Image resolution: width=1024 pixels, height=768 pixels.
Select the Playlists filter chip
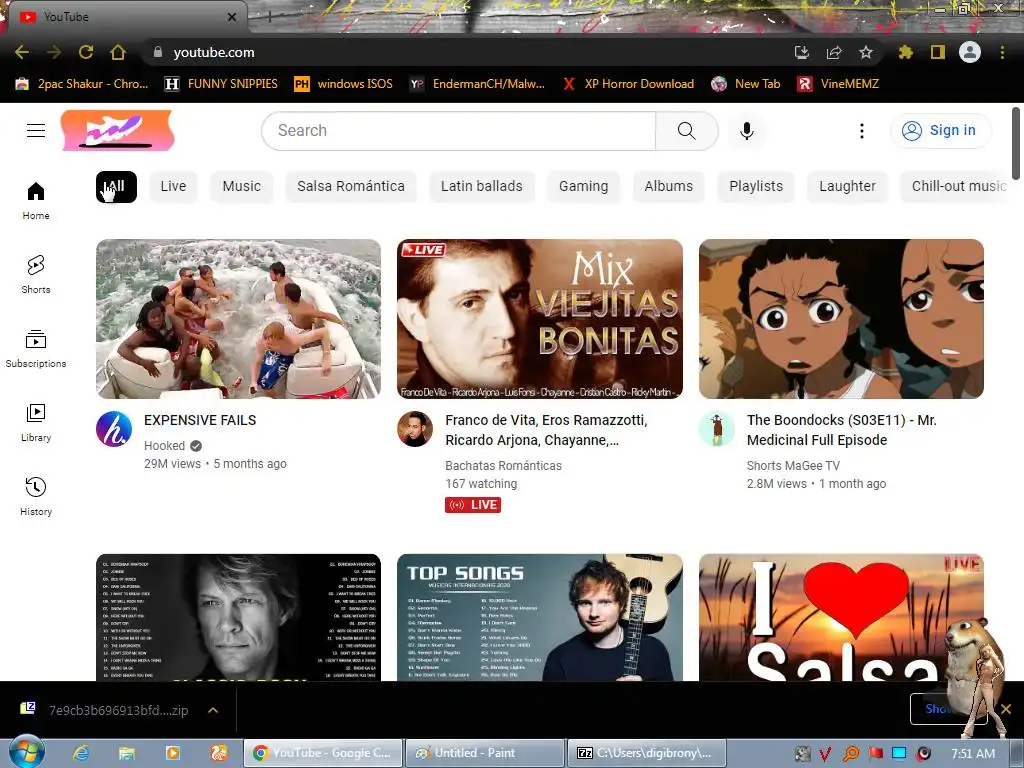pyautogui.click(x=756, y=187)
